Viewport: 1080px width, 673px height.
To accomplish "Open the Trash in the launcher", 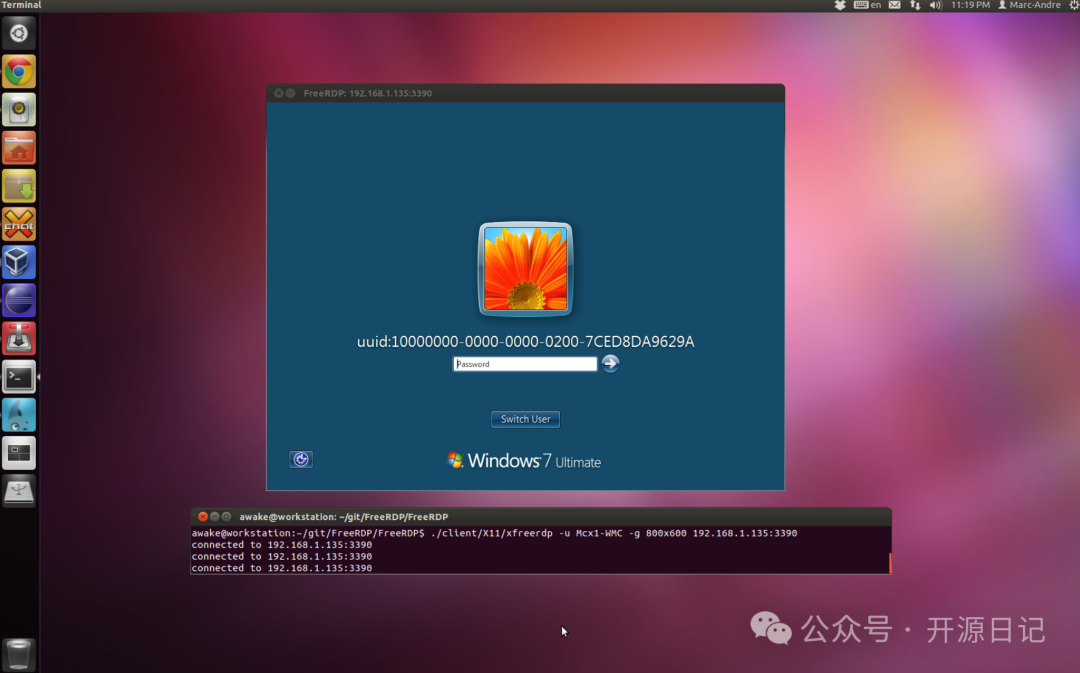I will tap(19, 654).
